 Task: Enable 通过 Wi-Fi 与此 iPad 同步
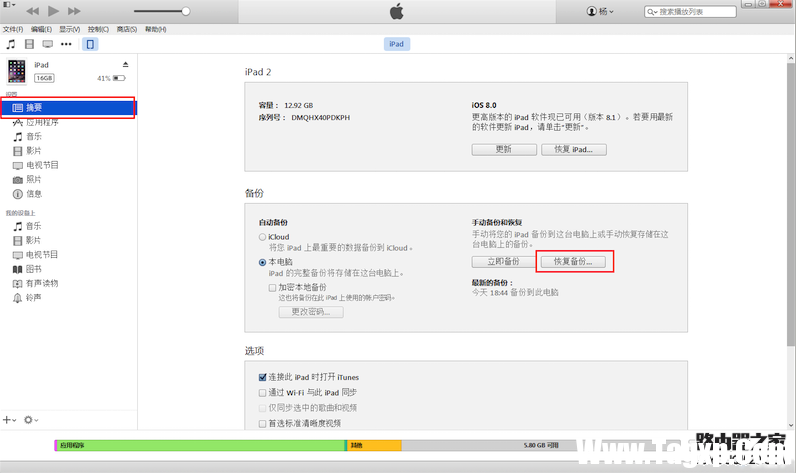click(x=262, y=392)
